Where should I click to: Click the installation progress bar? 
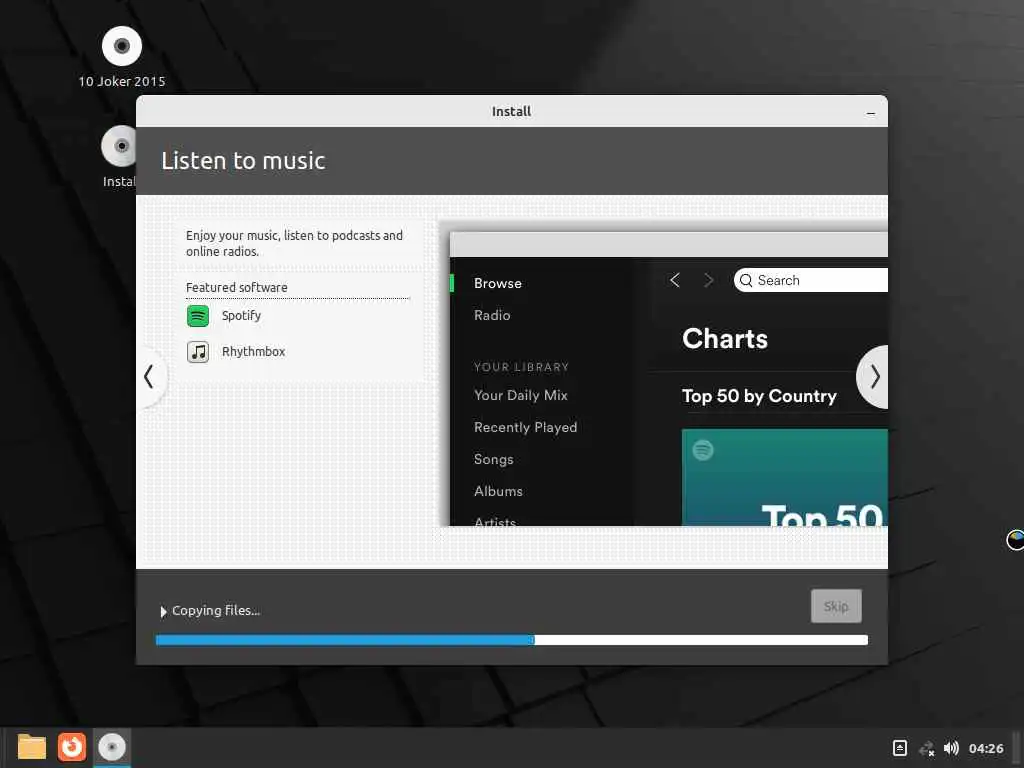pos(511,640)
